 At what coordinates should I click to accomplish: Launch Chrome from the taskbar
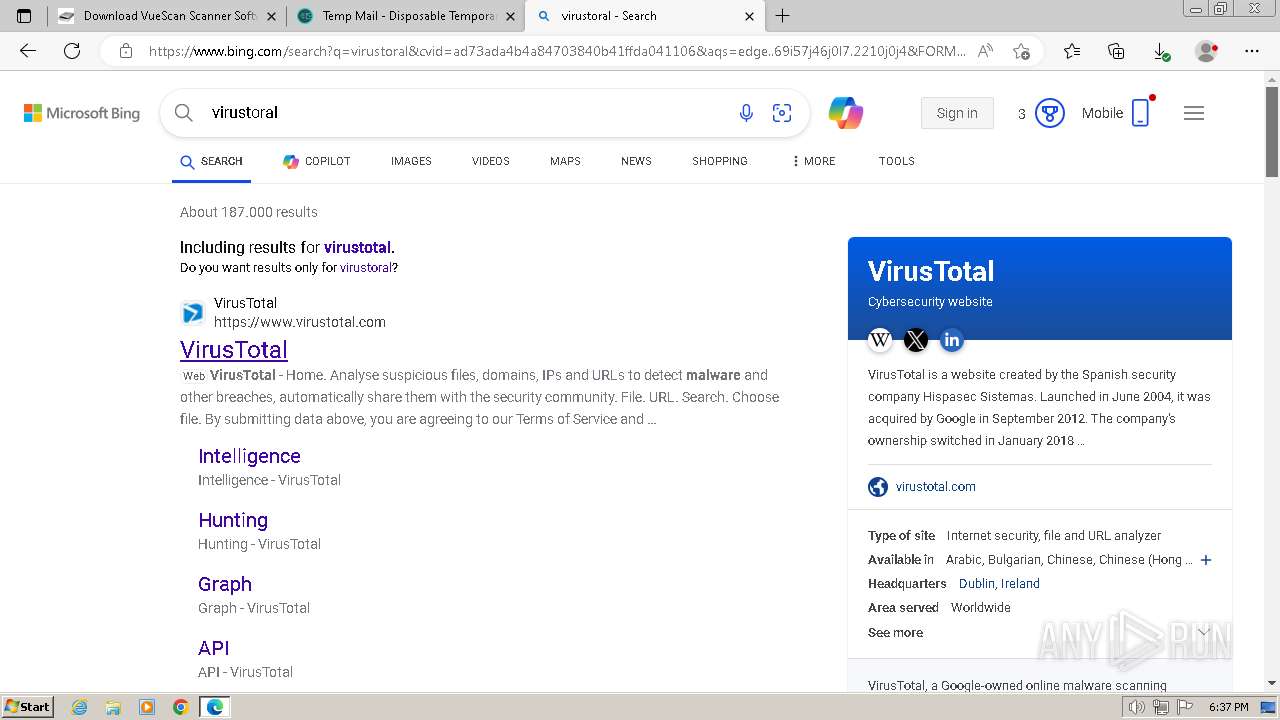point(181,707)
